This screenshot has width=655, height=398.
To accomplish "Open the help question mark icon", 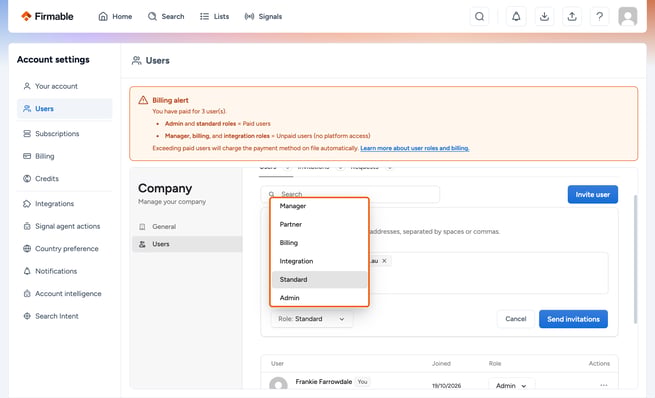I will pyautogui.click(x=599, y=16).
